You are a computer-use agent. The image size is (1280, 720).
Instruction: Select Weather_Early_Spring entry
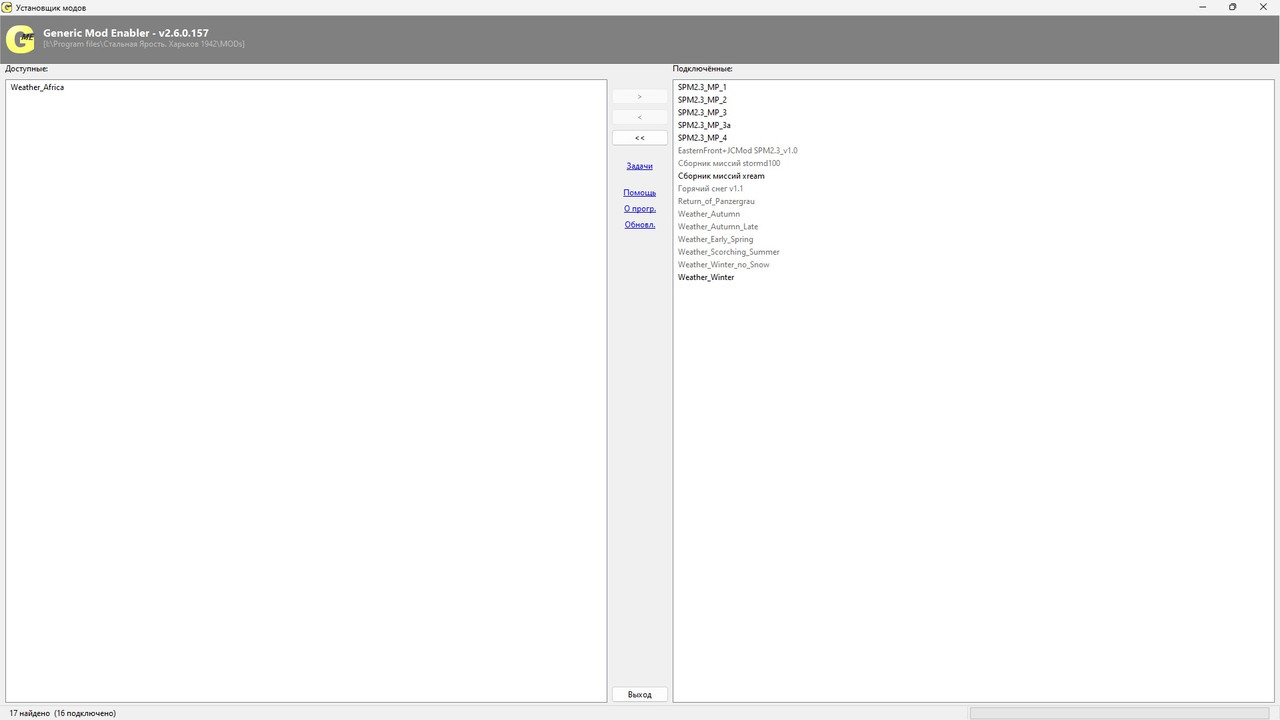tap(716, 239)
